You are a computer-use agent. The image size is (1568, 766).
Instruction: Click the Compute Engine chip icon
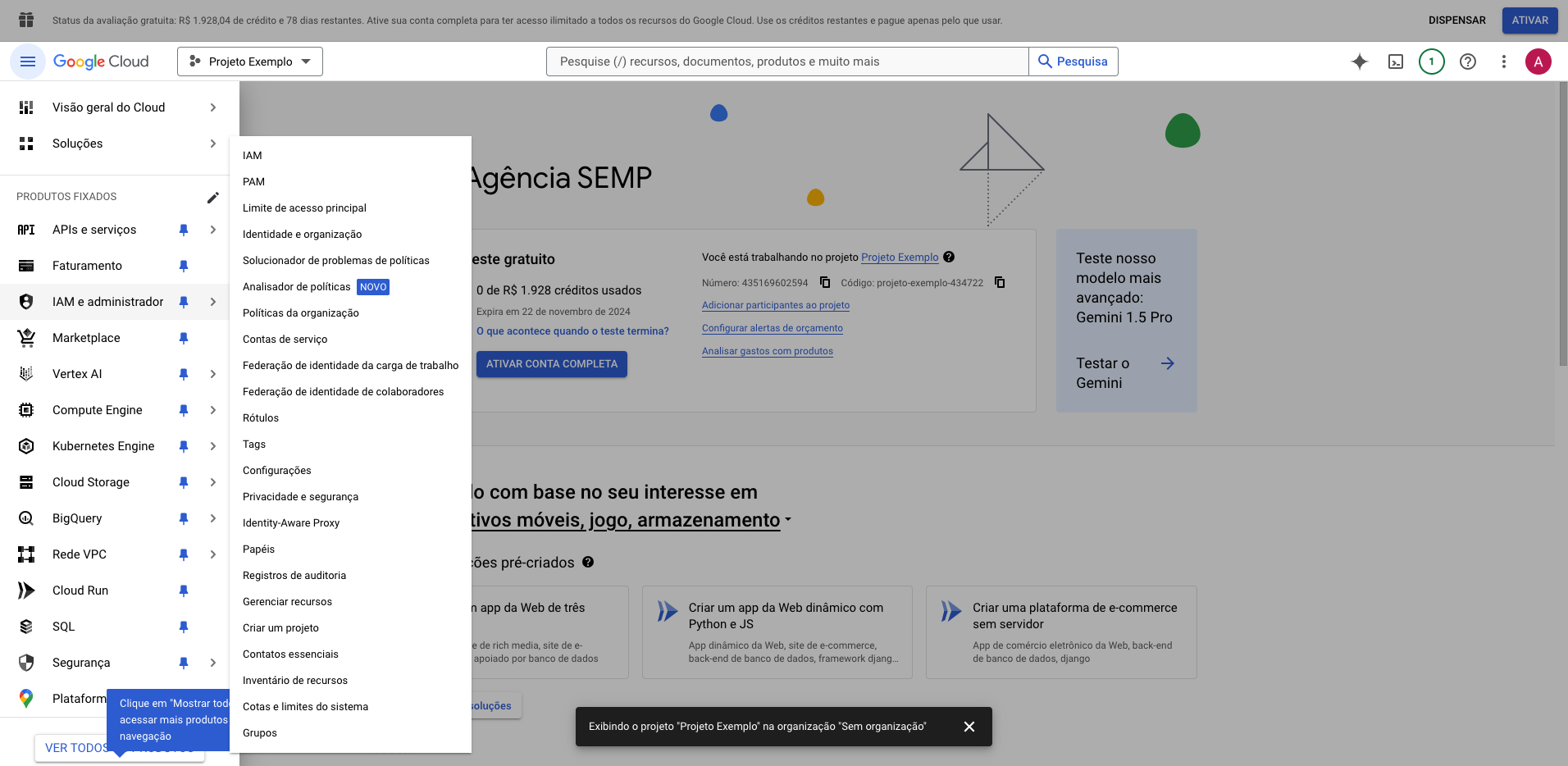tap(26, 410)
